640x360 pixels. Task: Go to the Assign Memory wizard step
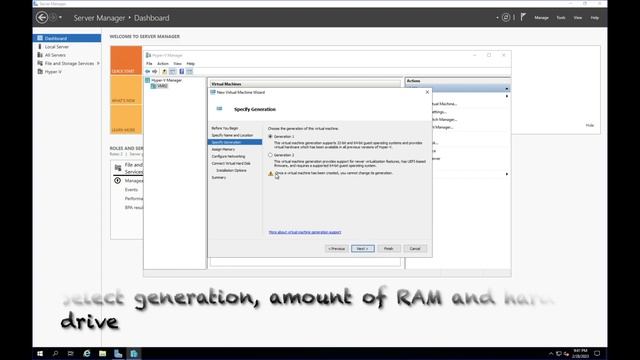tap(223, 149)
